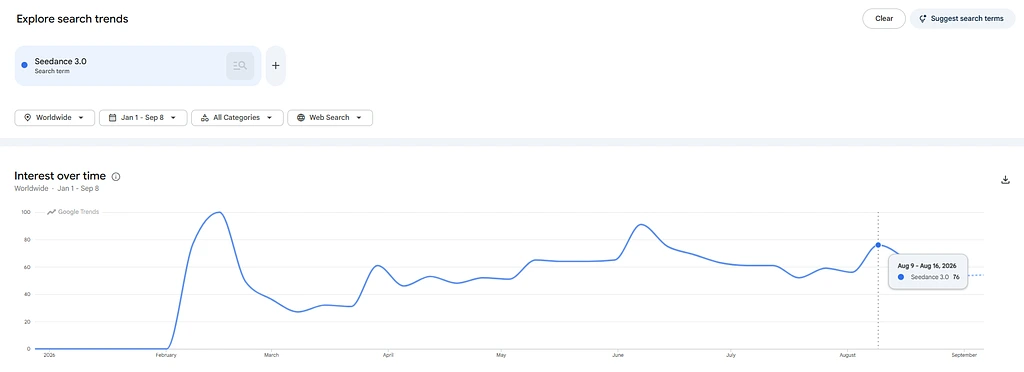Viewport: 1024px width, 372px height.
Task: Click the Explore search trends title
Action: 72,19
